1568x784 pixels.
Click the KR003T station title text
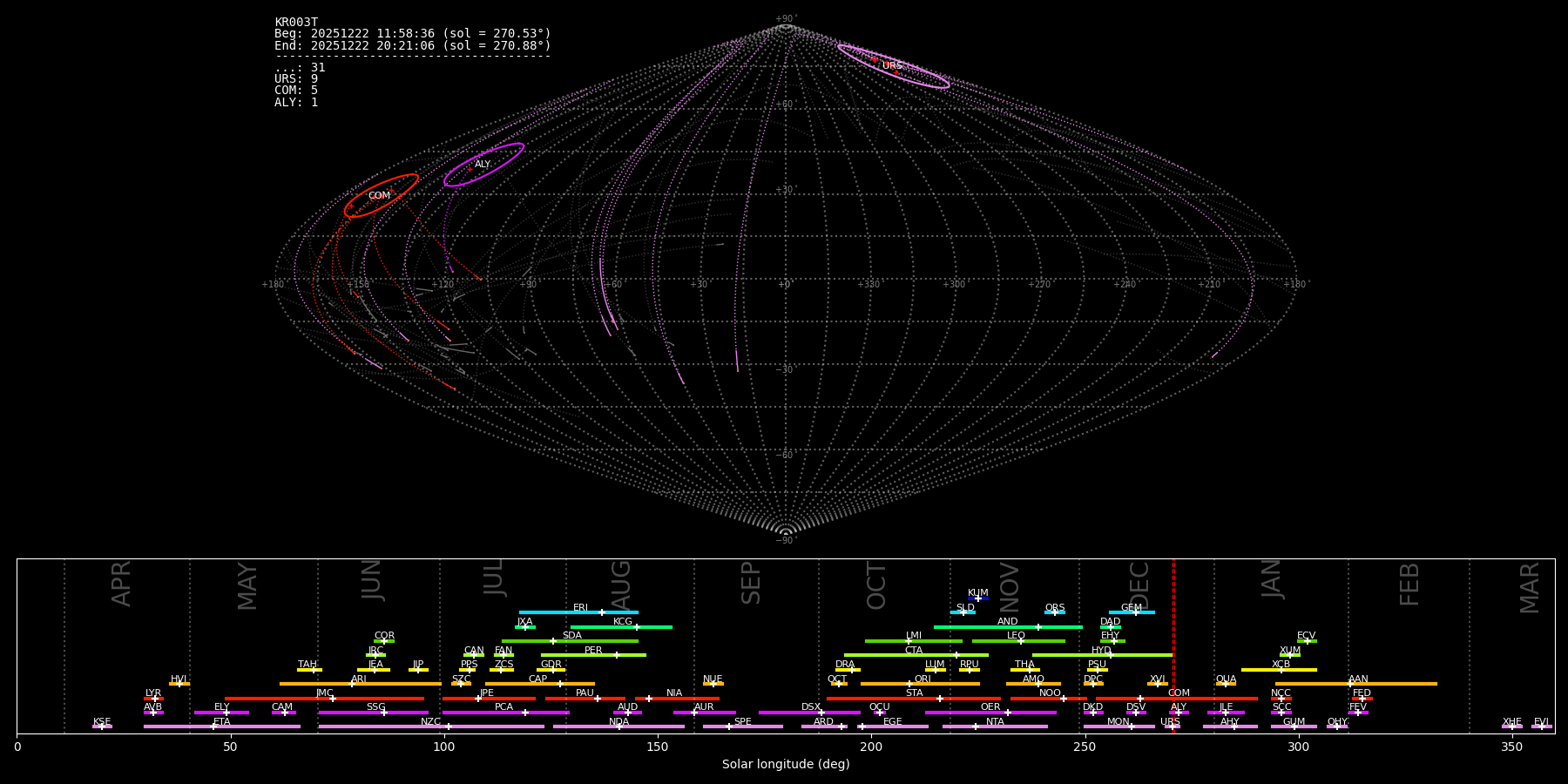296,23
